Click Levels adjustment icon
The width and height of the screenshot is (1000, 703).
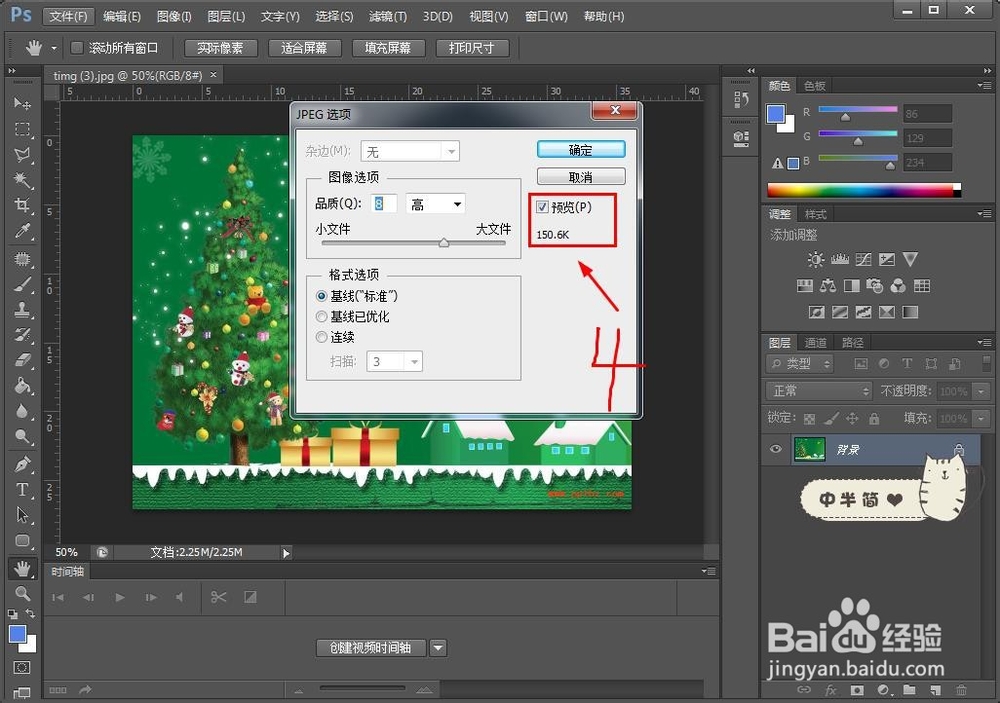839,259
